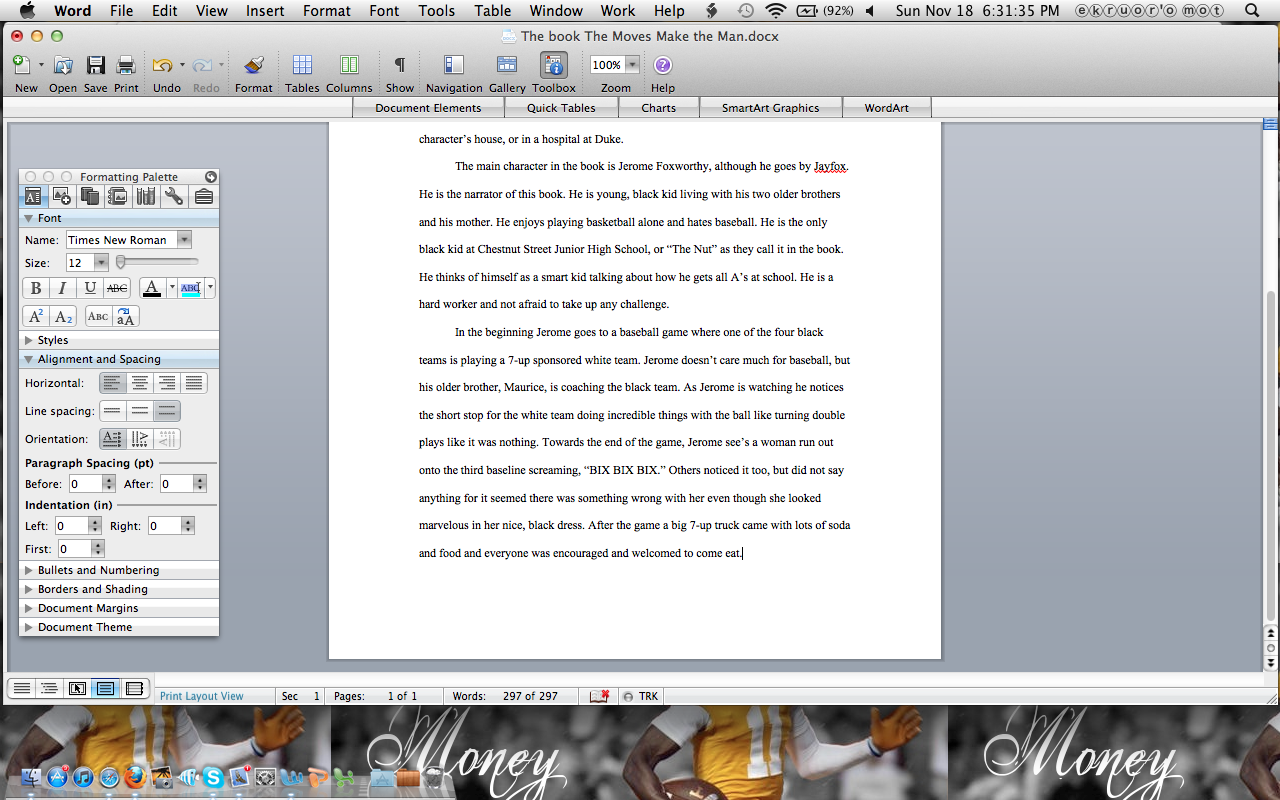The image size is (1280, 800).
Task: Open the Table menu
Action: click(493, 11)
